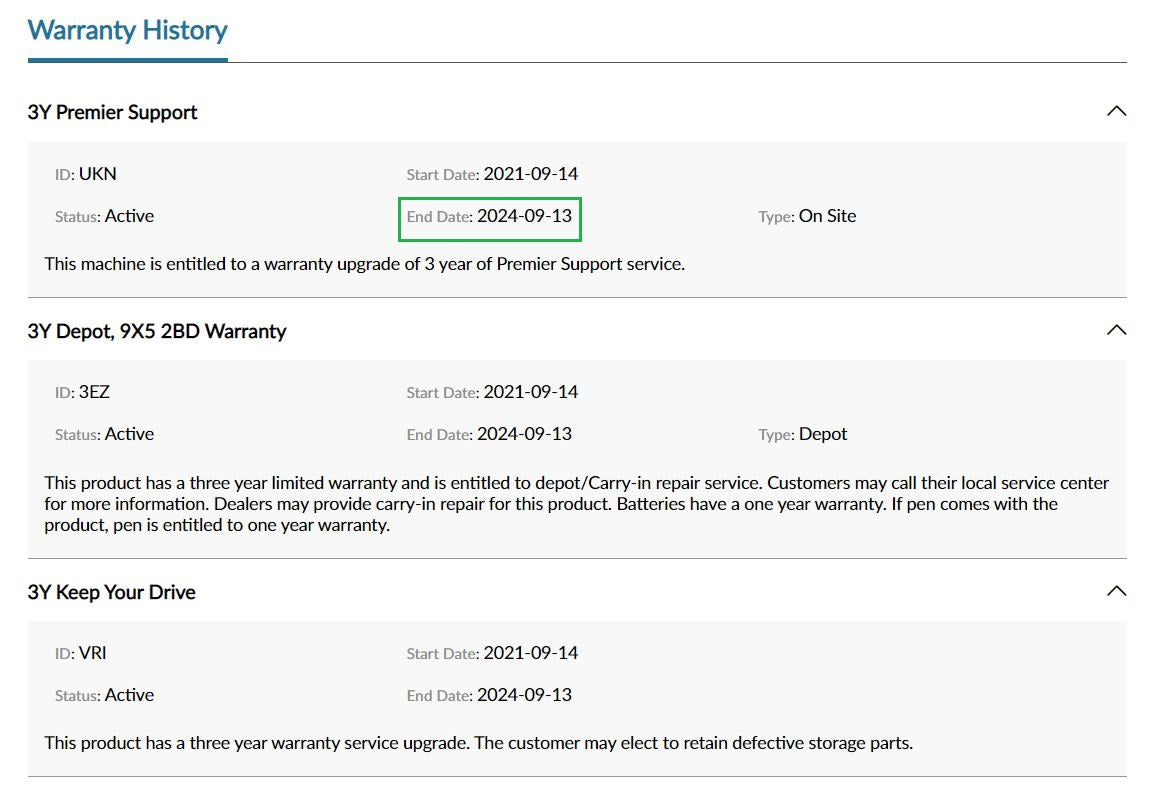Click Premier Support start date 2021-09-14
The image size is (1158, 793).
pyautogui.click(x=530, y=174)
